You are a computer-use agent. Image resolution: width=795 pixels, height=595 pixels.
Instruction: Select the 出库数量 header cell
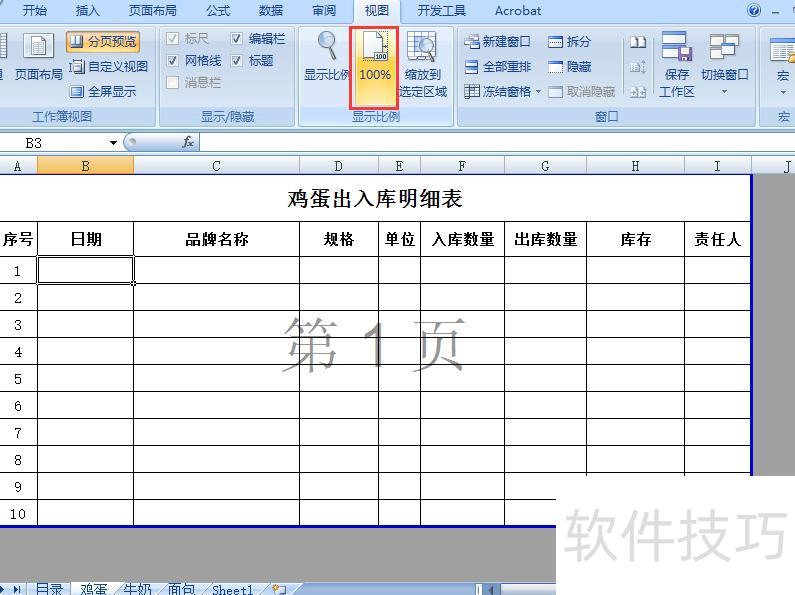[x=546, y=239]
